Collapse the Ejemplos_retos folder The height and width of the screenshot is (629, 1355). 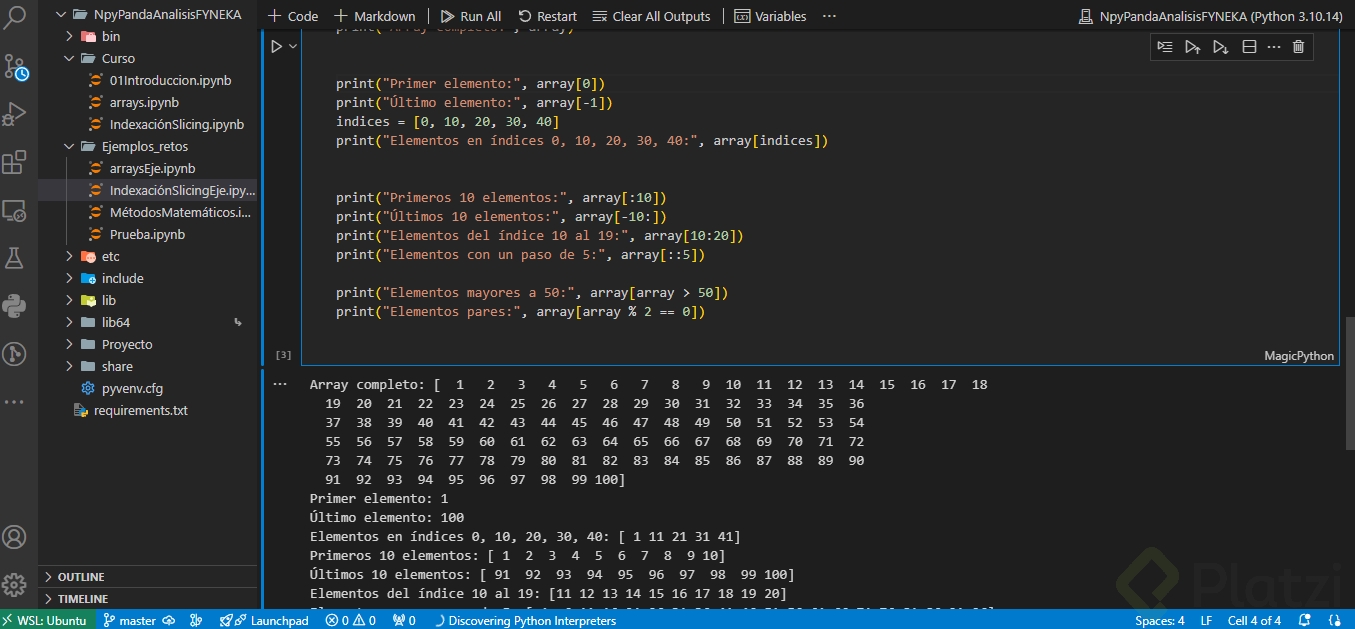tap(144, 146)
